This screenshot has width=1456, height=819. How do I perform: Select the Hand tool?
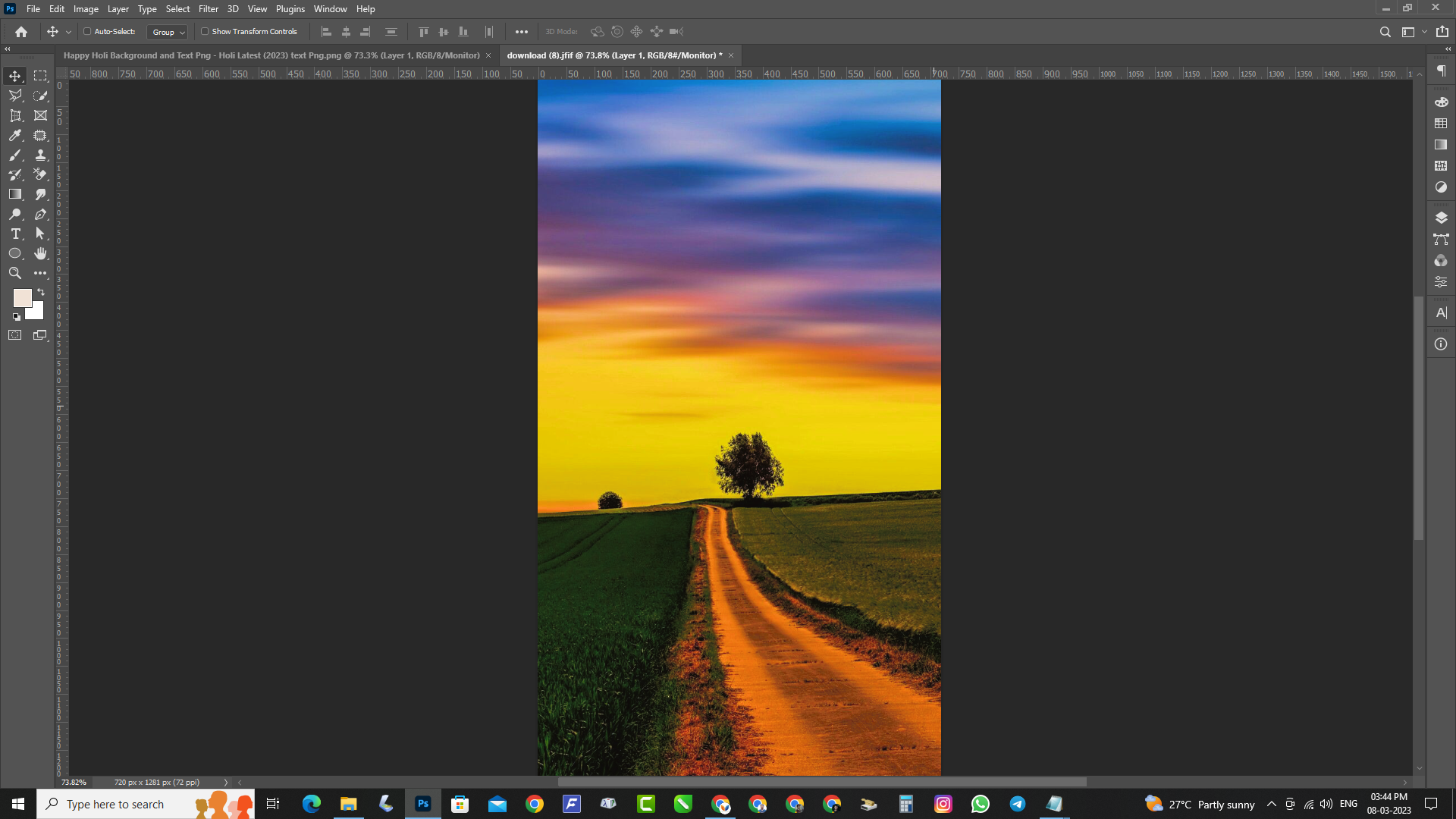(x=40, y=253)
